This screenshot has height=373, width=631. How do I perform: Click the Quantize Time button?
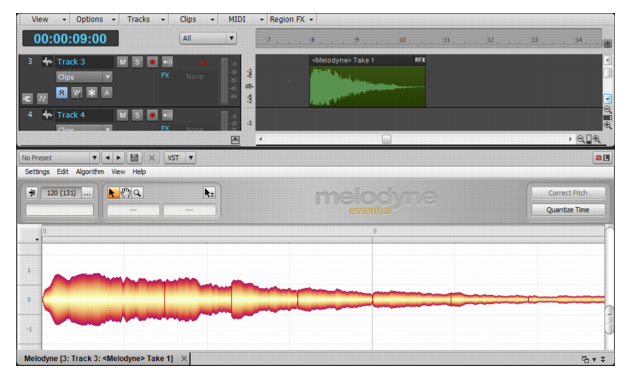568,210
